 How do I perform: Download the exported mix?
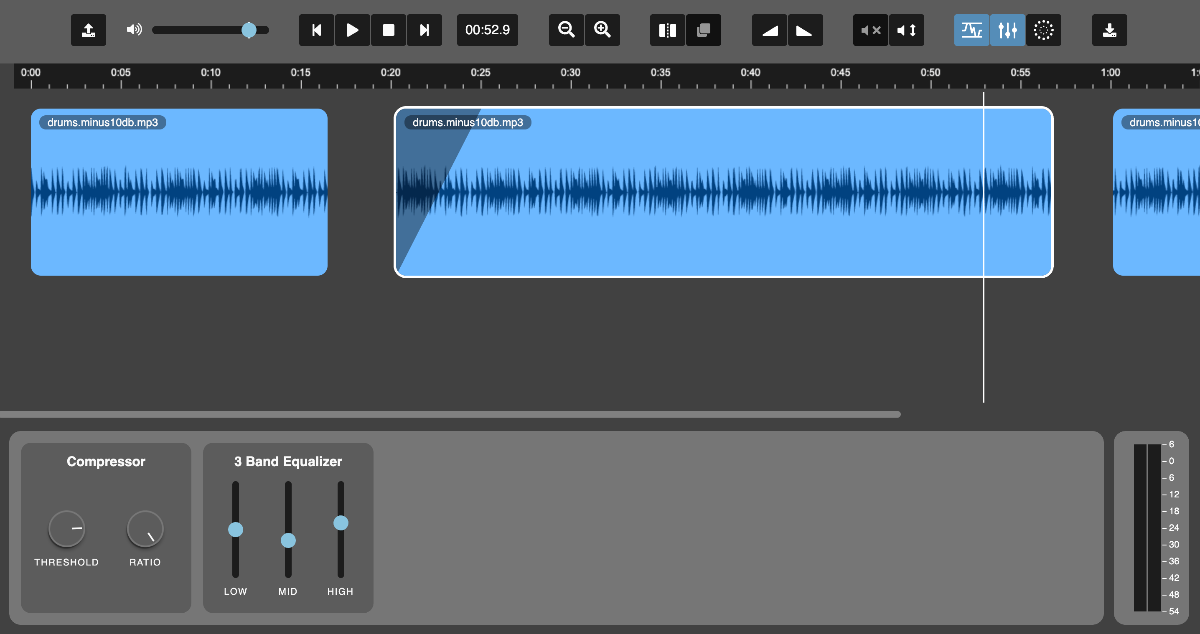[1109, 30]
